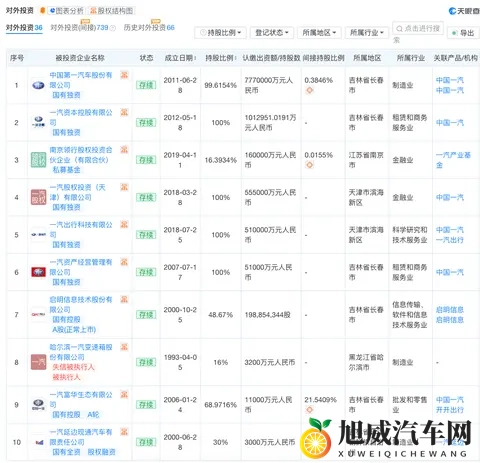Click the A股(正常上市) tag of 启明信息
The height and width of the screenshot is (463, 480).
point(74,330)
